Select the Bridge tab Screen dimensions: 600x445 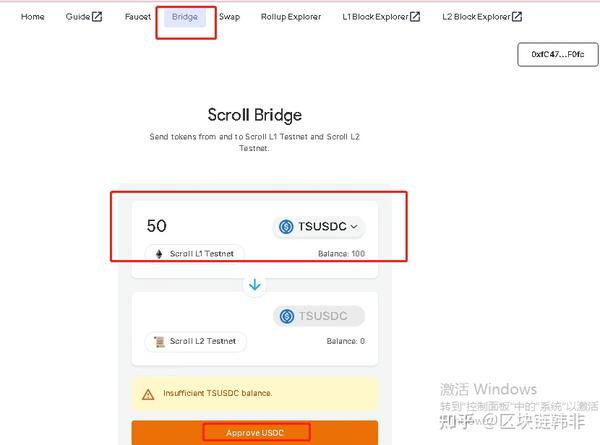pos(185,17)
